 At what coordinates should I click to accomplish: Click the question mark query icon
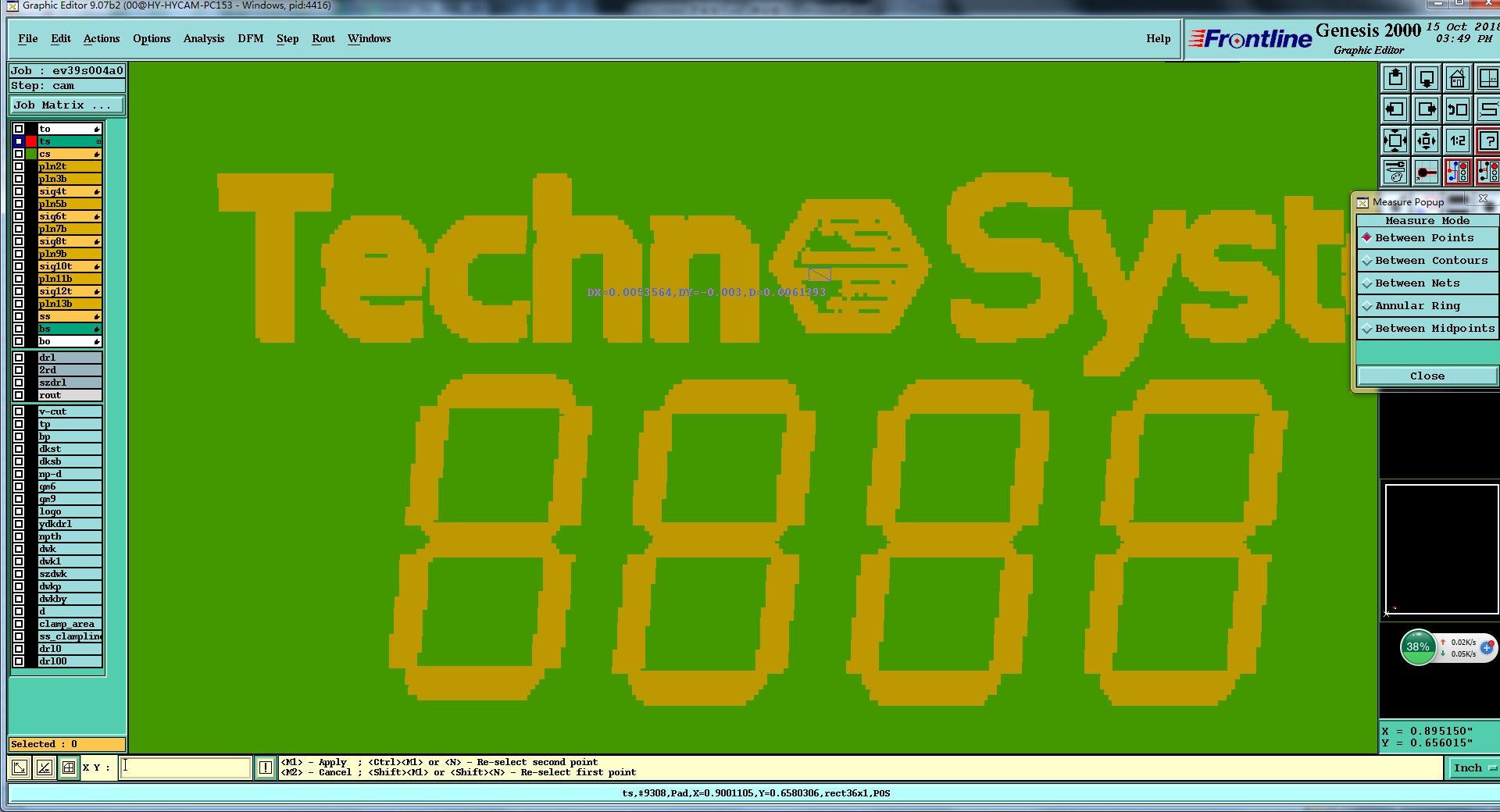1488,141
